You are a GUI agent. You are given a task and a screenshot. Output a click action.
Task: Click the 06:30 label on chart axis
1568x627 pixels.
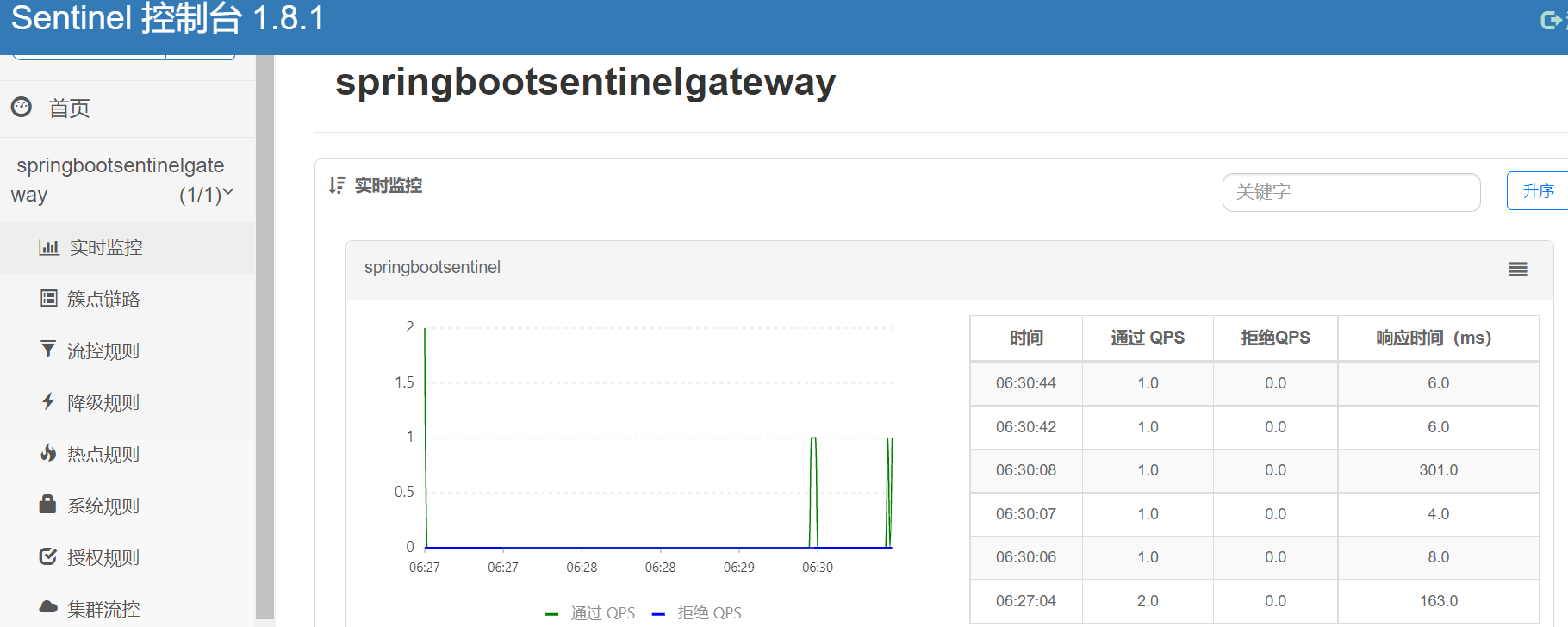point(818,568)
